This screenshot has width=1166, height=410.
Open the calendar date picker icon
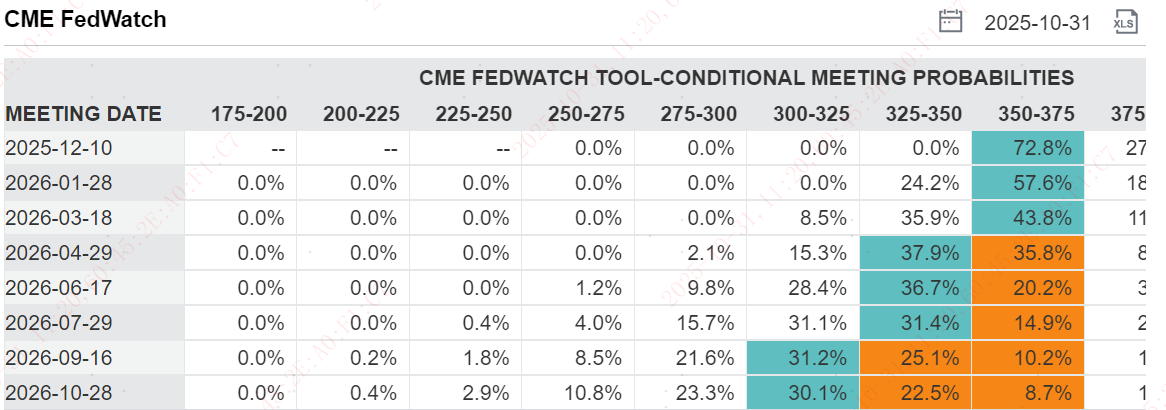pos(950,21)
